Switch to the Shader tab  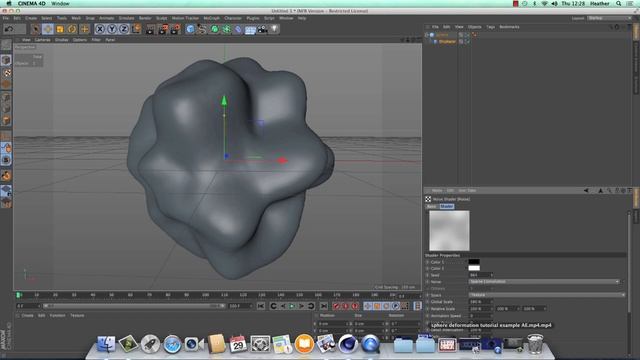447,207
